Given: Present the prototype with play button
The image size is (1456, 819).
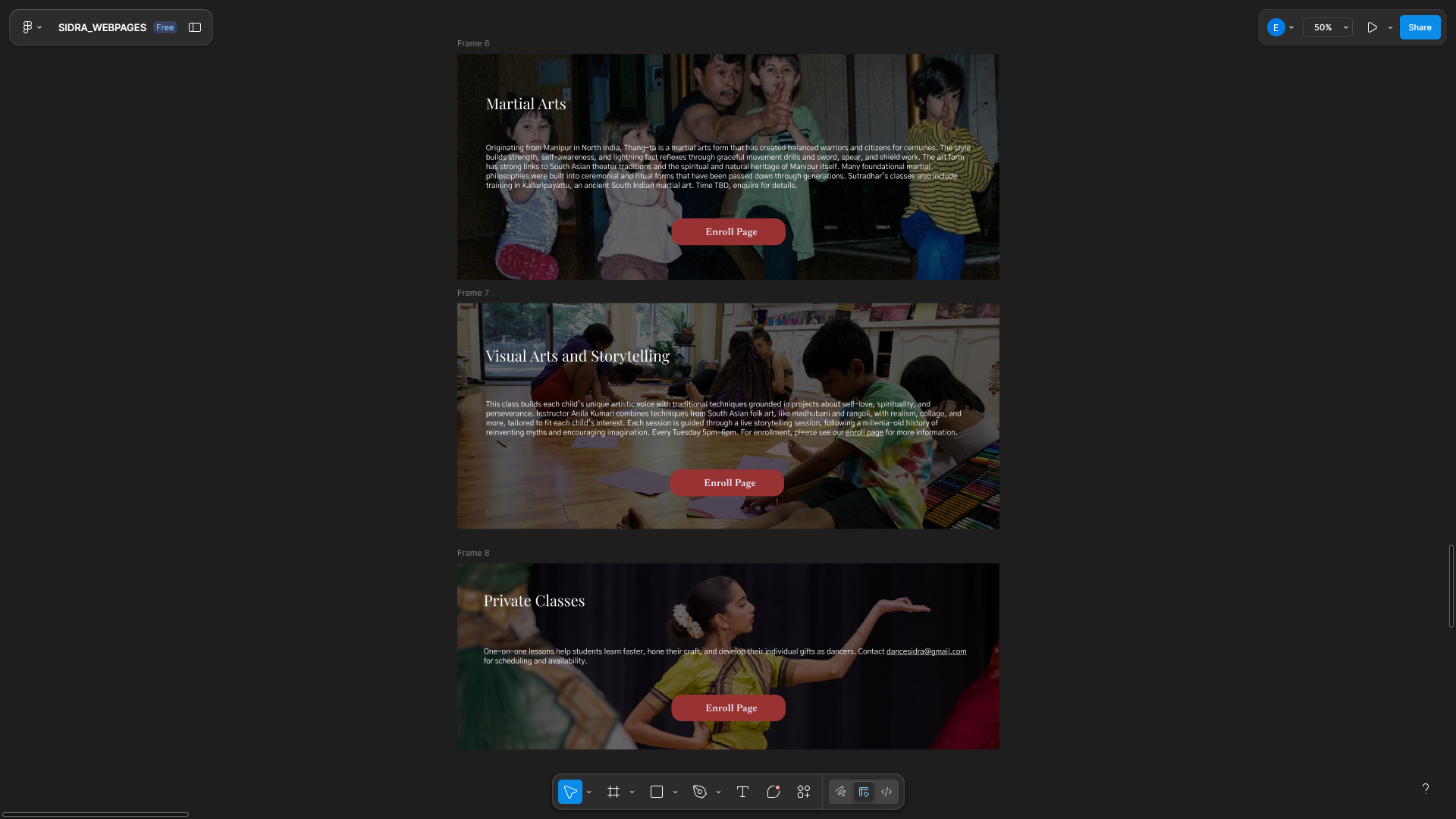Looking at the screenshot, I should point(1372,27).
